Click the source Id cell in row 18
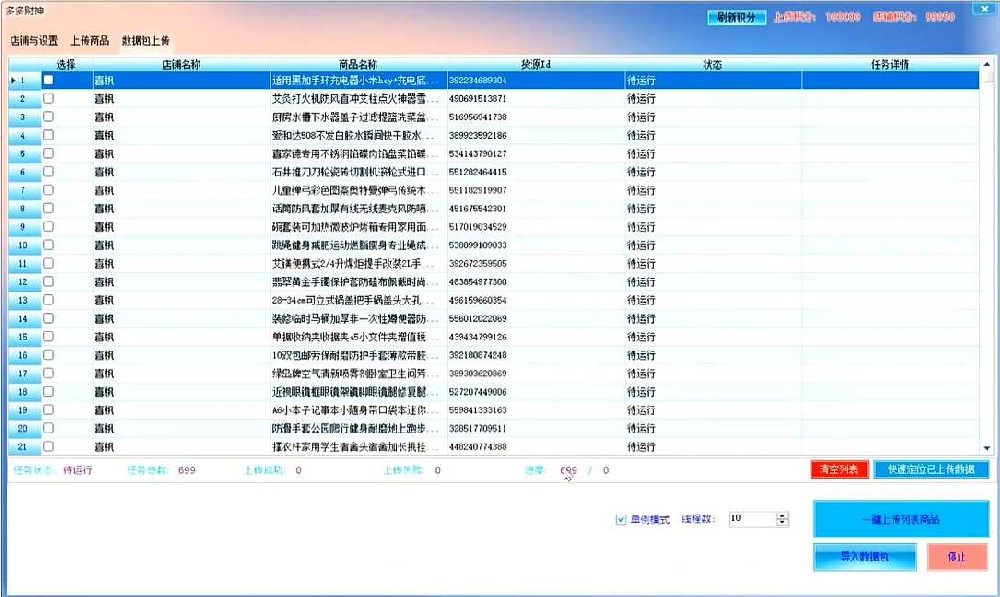1000x597 pixels. point(536,392)
